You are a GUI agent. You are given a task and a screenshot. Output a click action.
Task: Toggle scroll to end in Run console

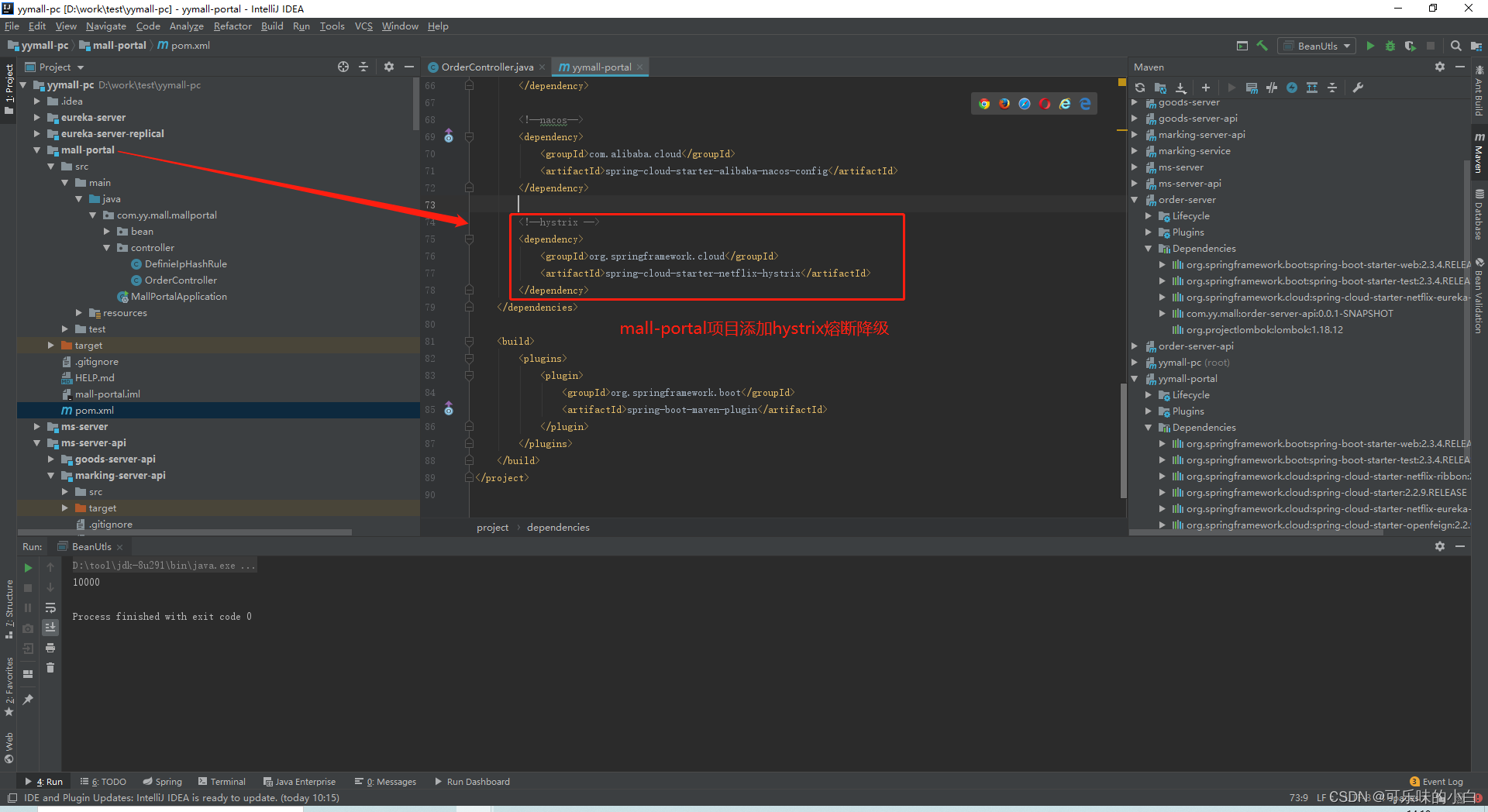pyautogui.click(x=50, y=628)
